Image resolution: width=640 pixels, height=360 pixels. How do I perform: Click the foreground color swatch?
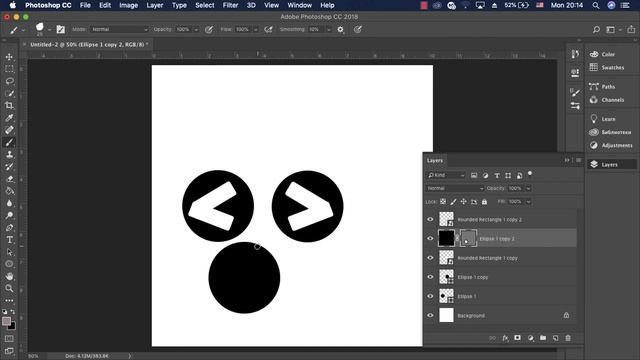point(6,321)
